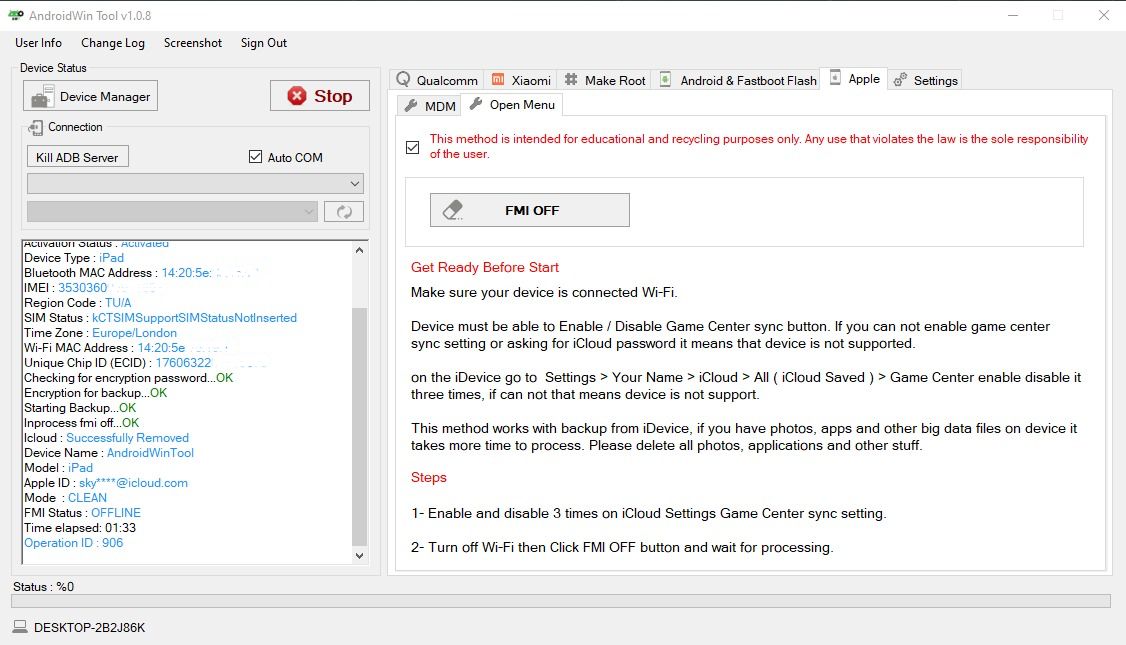The width and height of the screenshot is (1126, 645).
Task: Open the Android & Fastboot Flash tab
Action: (738, 80)
